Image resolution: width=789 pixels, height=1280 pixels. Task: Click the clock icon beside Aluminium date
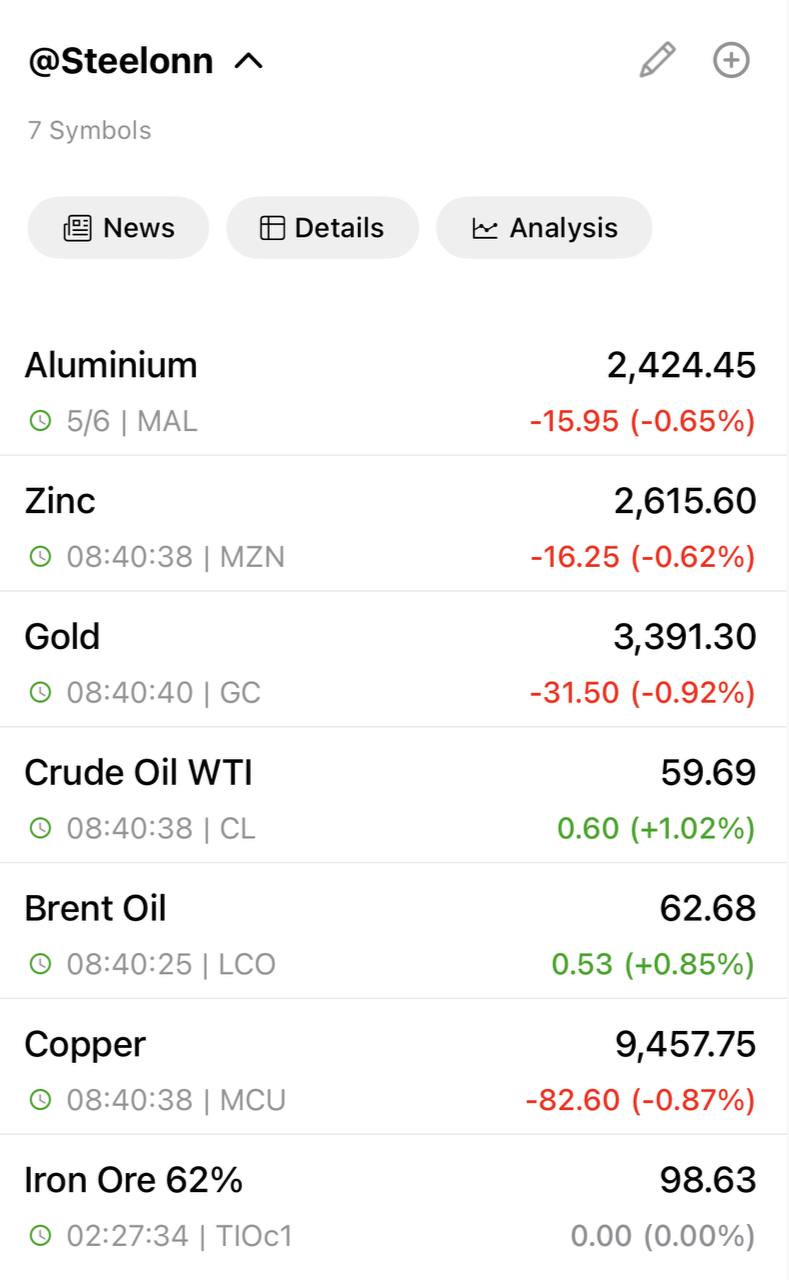pos(40,421)
